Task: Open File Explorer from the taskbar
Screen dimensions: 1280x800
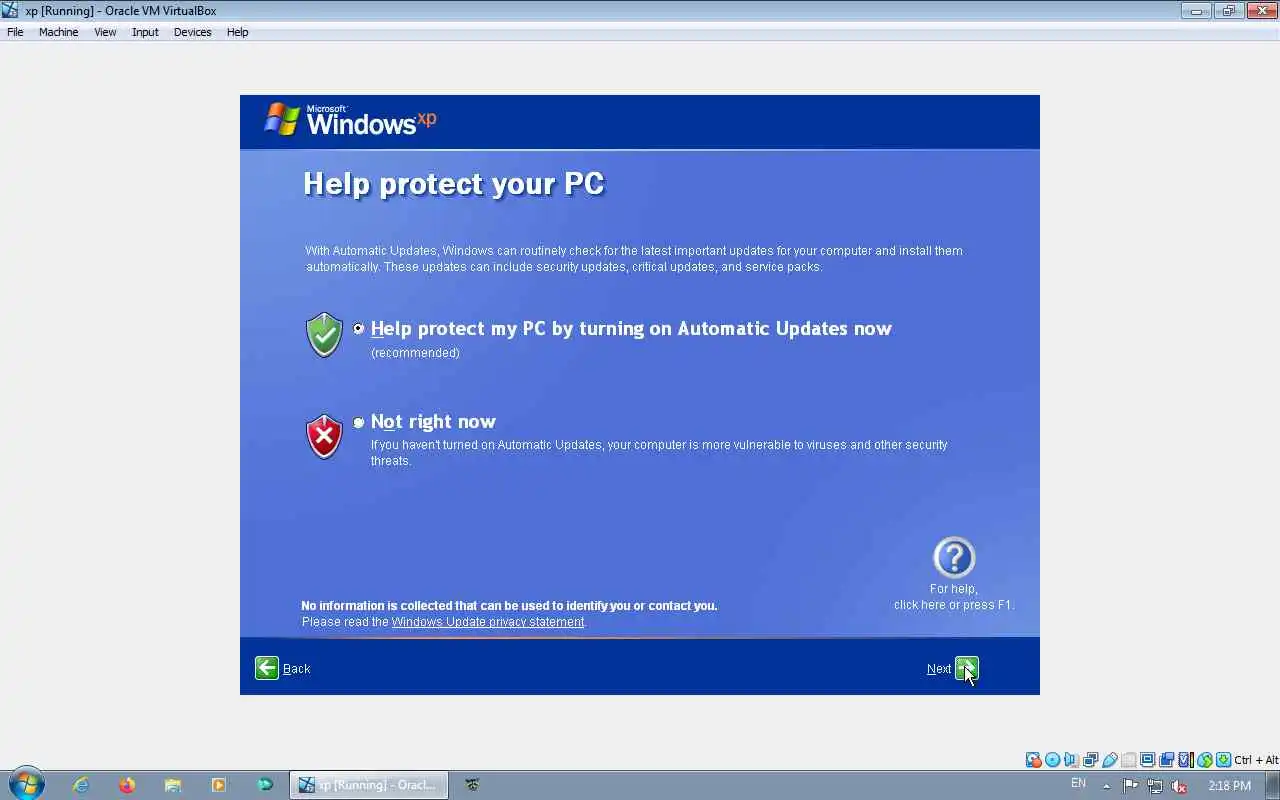Action: 173,785
